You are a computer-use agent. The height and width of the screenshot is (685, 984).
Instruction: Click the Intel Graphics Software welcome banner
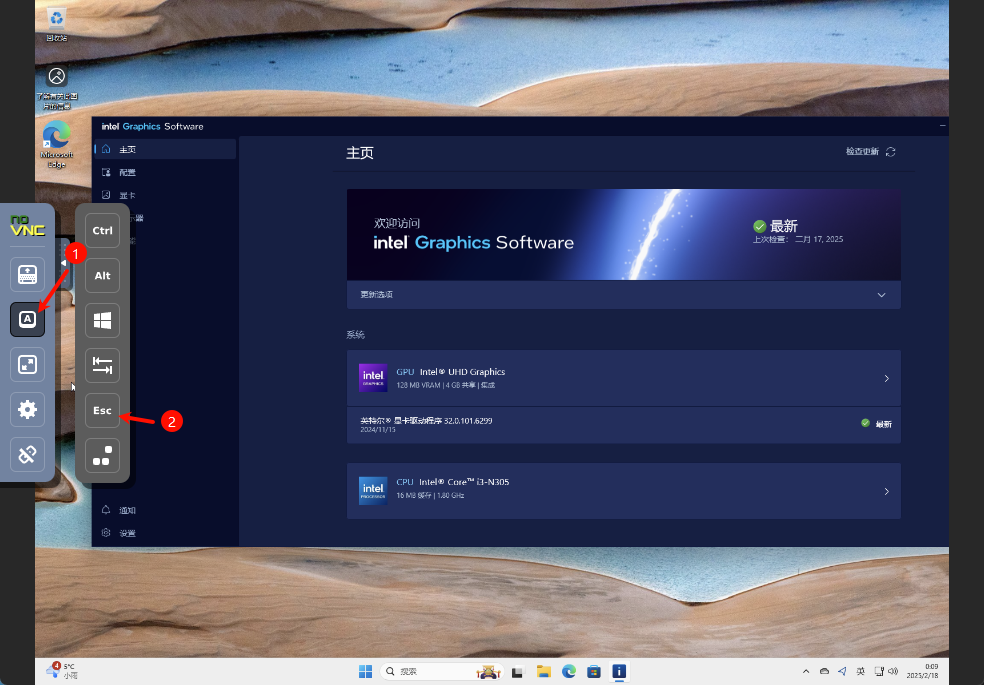click(x=624, y=235)
